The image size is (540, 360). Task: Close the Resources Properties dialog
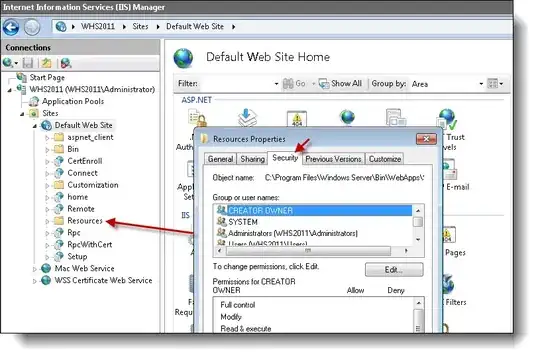pos(426,139)
